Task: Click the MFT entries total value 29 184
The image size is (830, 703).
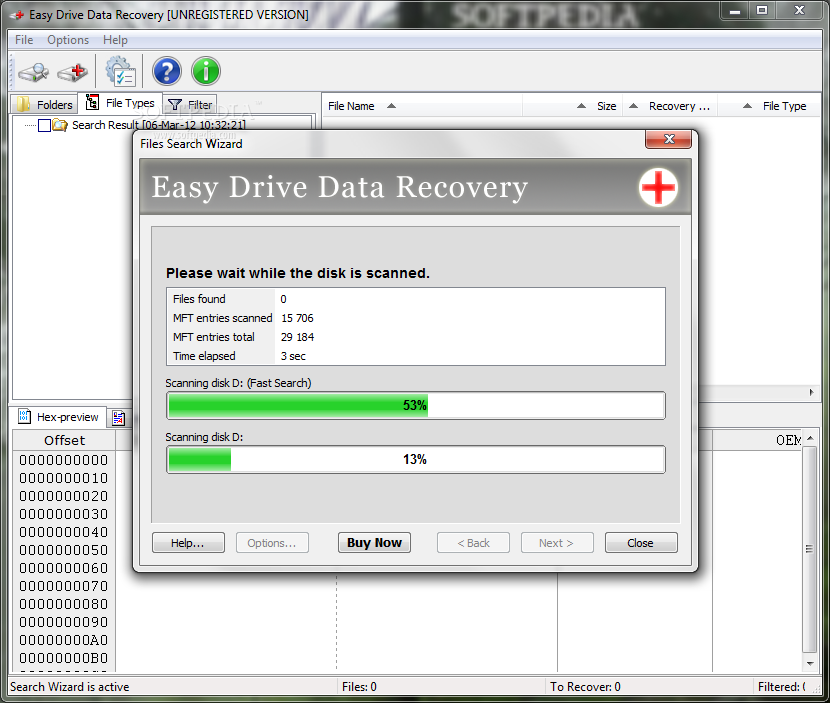Action: point(297,337)
